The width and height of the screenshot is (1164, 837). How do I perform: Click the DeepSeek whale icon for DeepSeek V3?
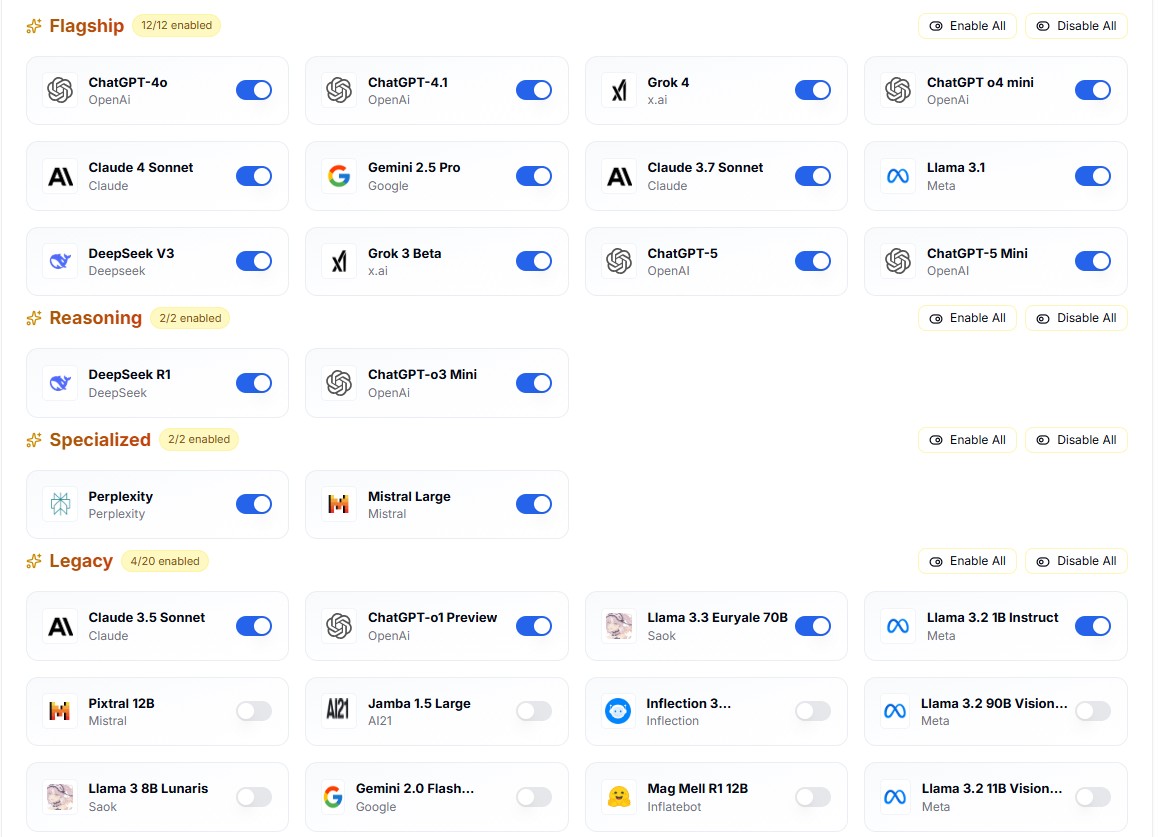[60, 262]
